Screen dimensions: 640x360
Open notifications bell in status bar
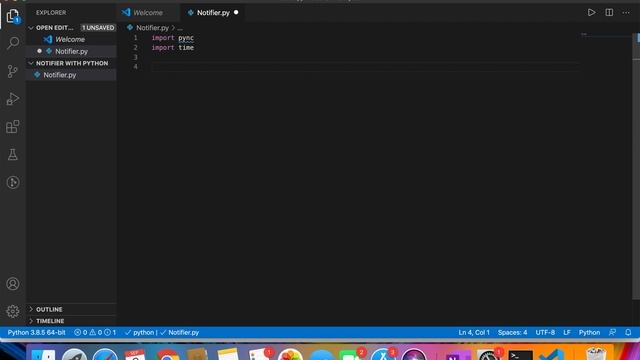(x=628, y=332)
